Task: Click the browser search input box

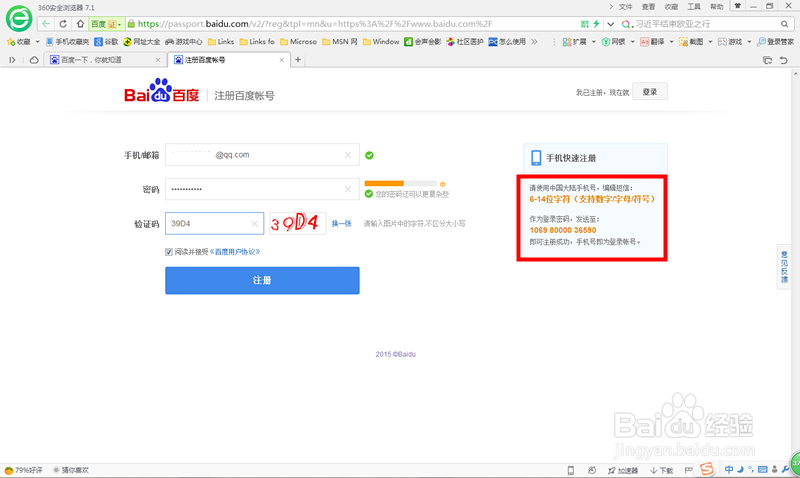Action: [704, 24]
